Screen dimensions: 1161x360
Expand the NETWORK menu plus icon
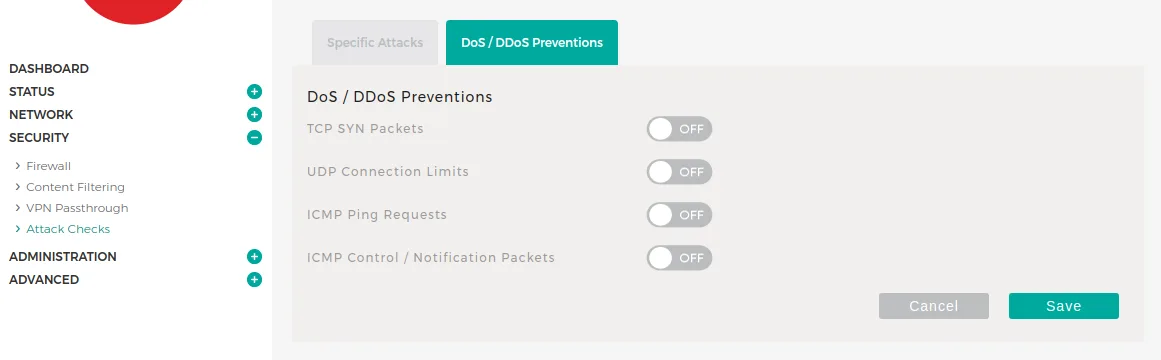tap(254, 115)
